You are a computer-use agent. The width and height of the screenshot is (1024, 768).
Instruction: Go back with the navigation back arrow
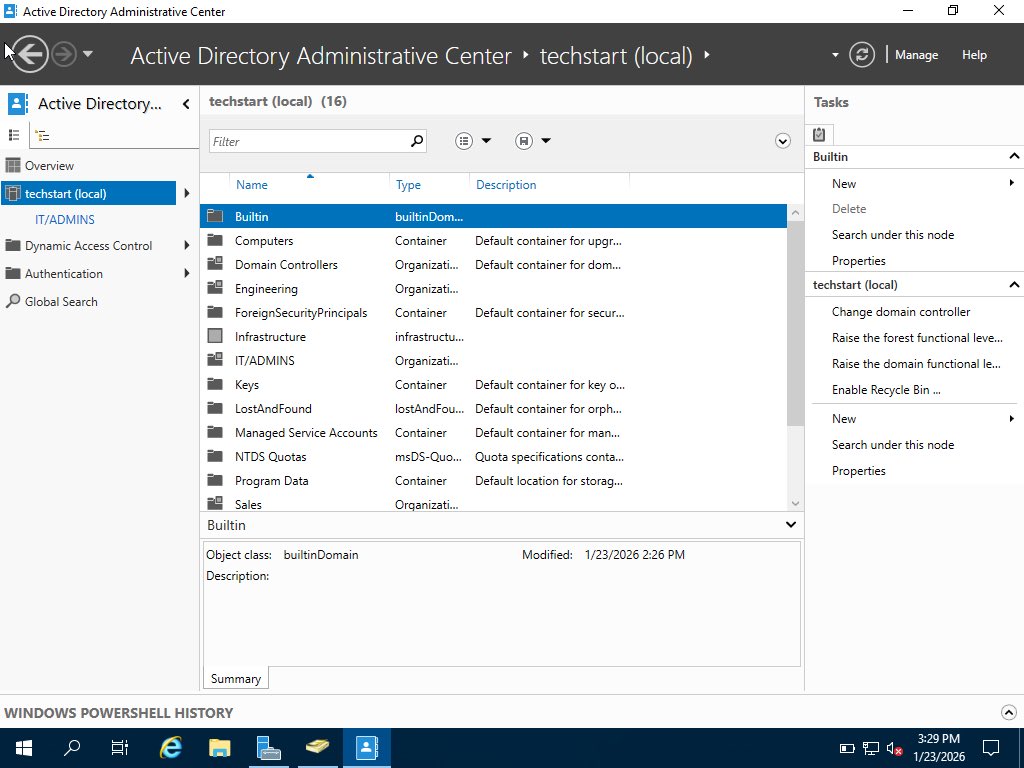tap(29, 54)
